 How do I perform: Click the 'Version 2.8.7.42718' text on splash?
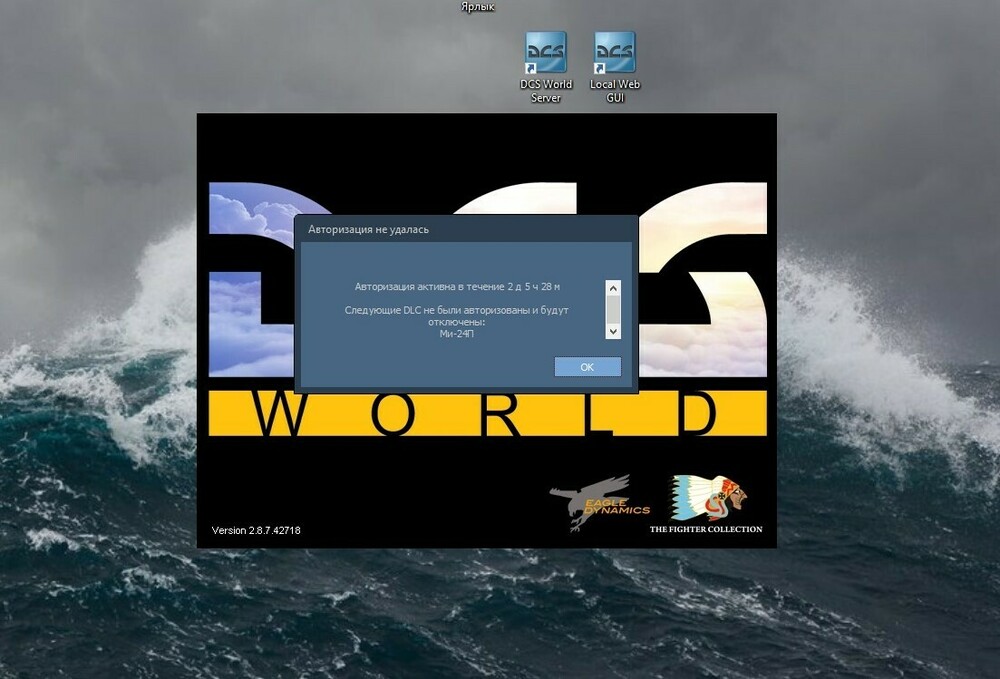point(256,530)
